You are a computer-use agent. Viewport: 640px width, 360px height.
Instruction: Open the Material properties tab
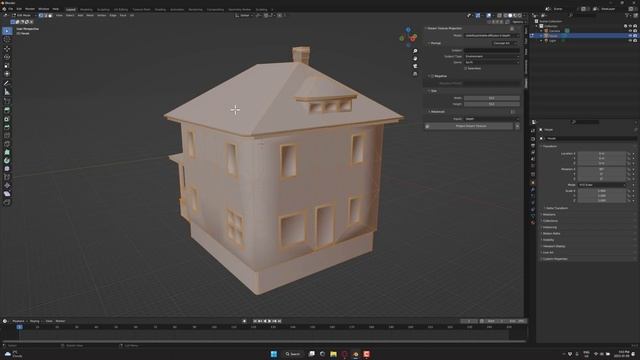point(533,223)
